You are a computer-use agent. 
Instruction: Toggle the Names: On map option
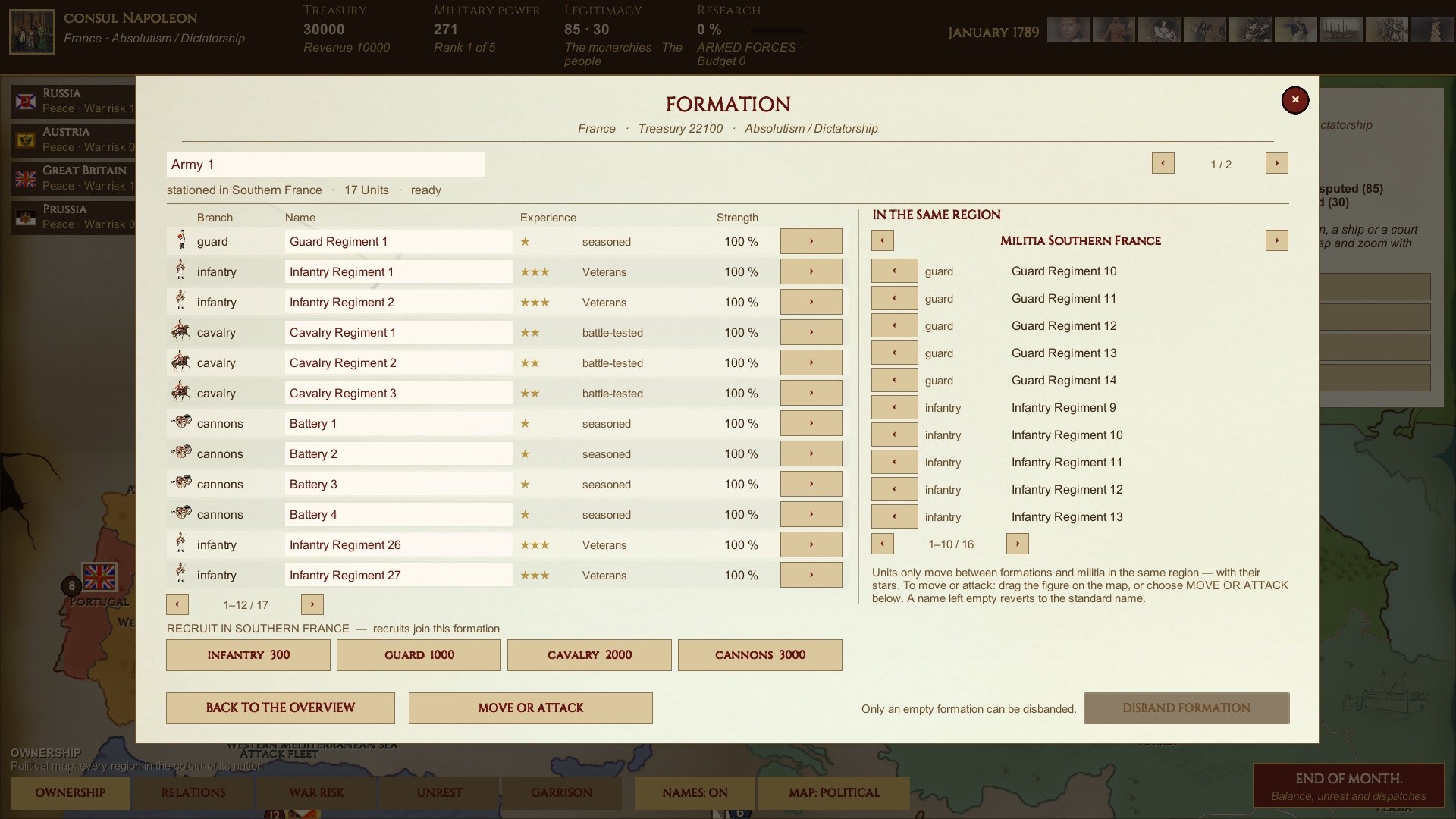(x=695, y=793)
